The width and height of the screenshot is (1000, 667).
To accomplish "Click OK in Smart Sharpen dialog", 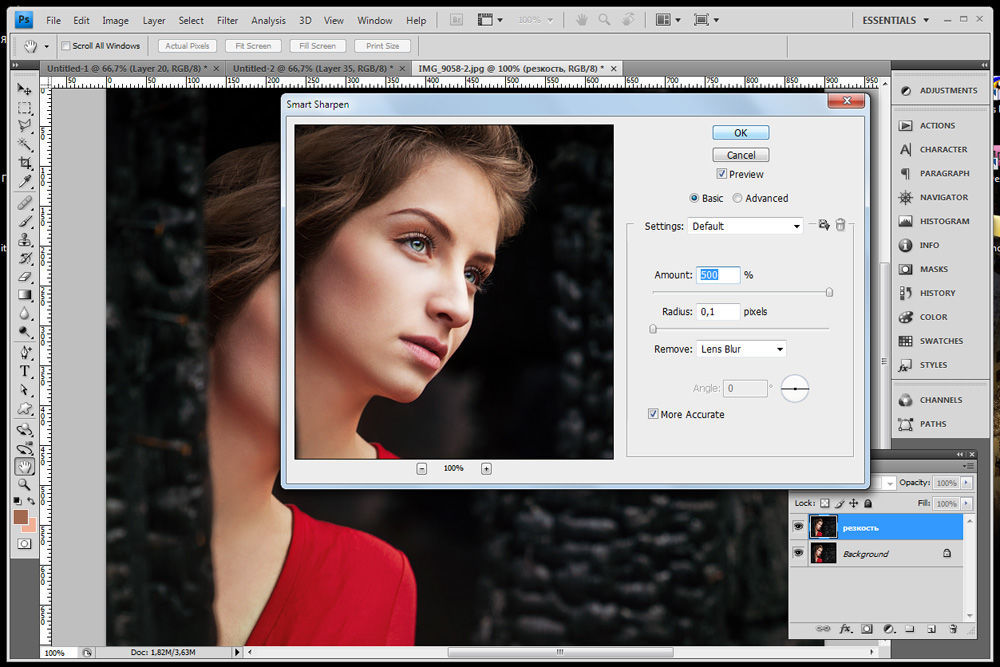I will tap(740, 133).
